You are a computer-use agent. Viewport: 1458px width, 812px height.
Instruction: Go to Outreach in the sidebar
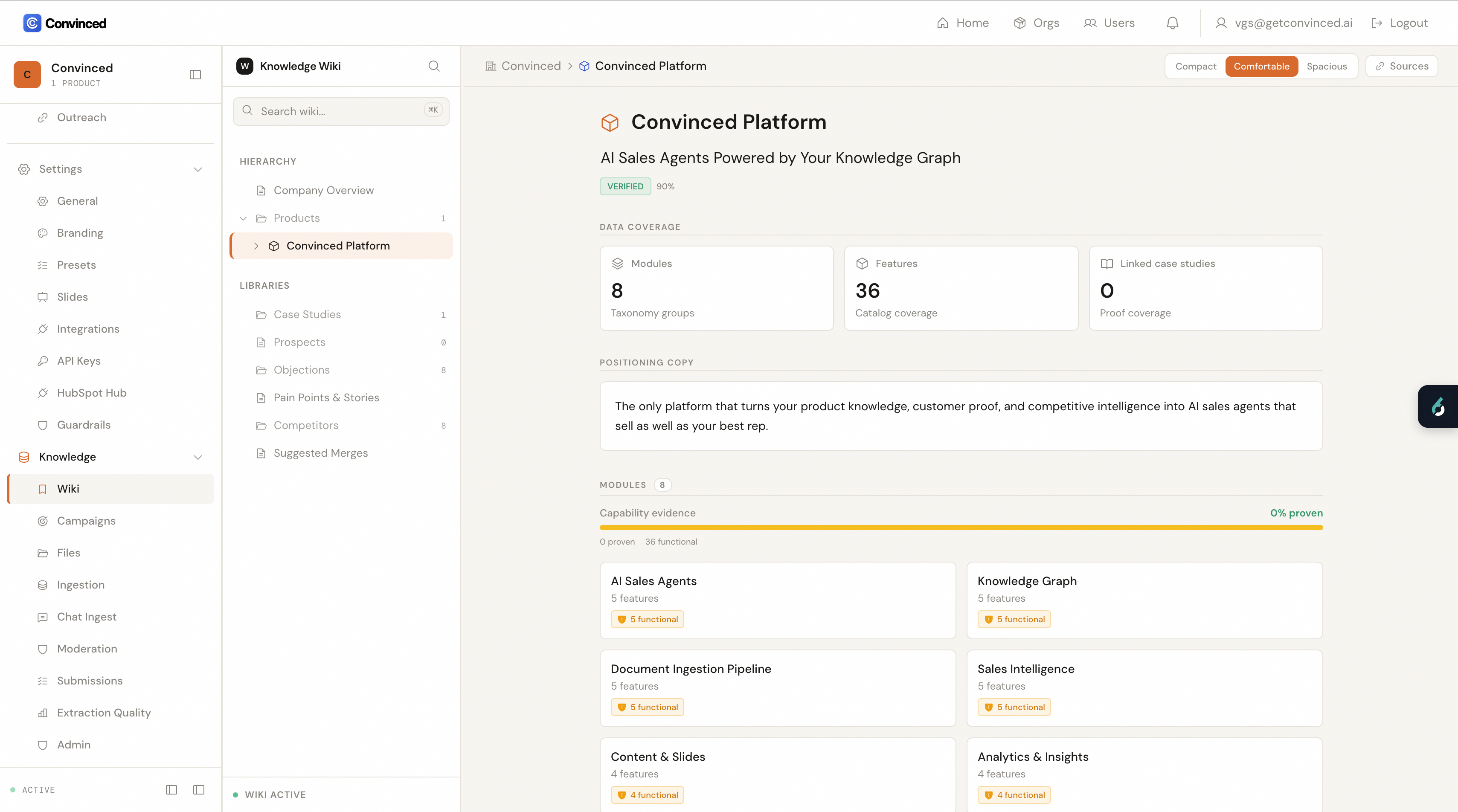110,118
